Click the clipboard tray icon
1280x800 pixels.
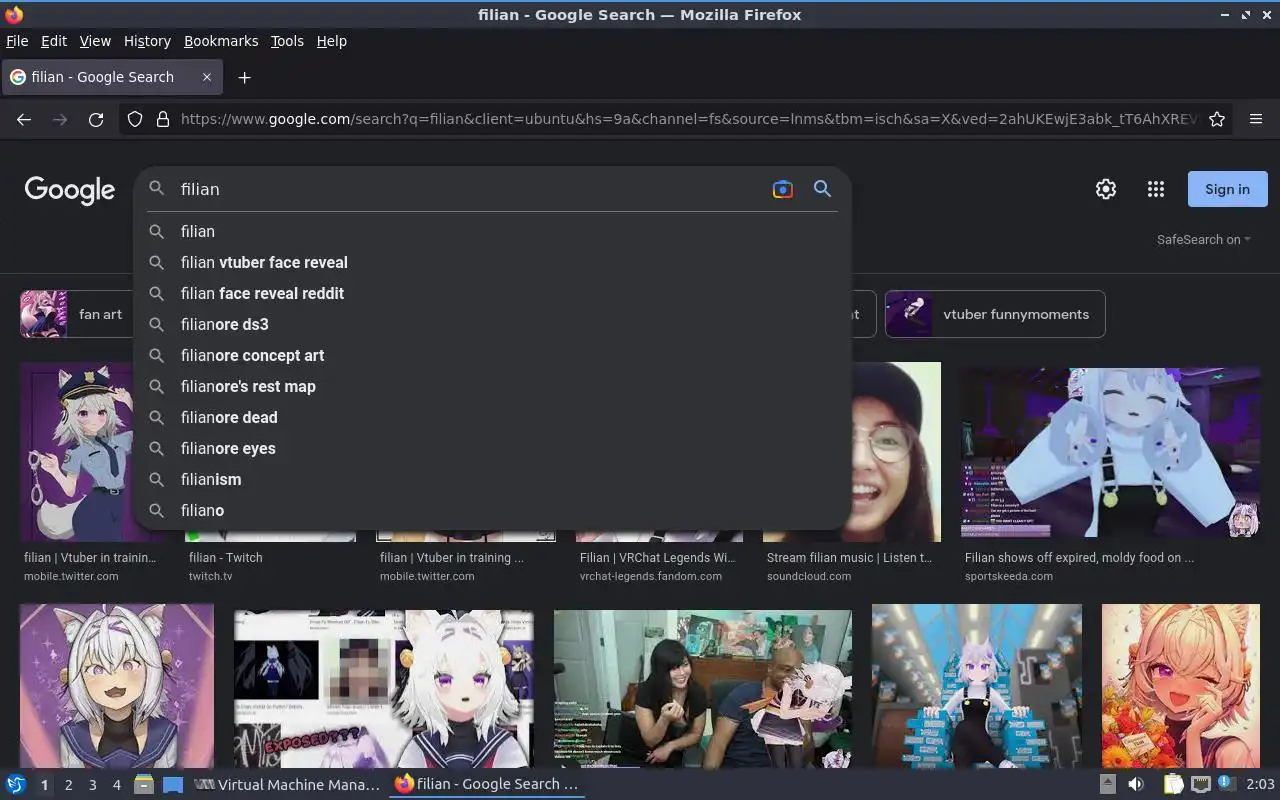pyautogui.click(x=1174, y=785)
